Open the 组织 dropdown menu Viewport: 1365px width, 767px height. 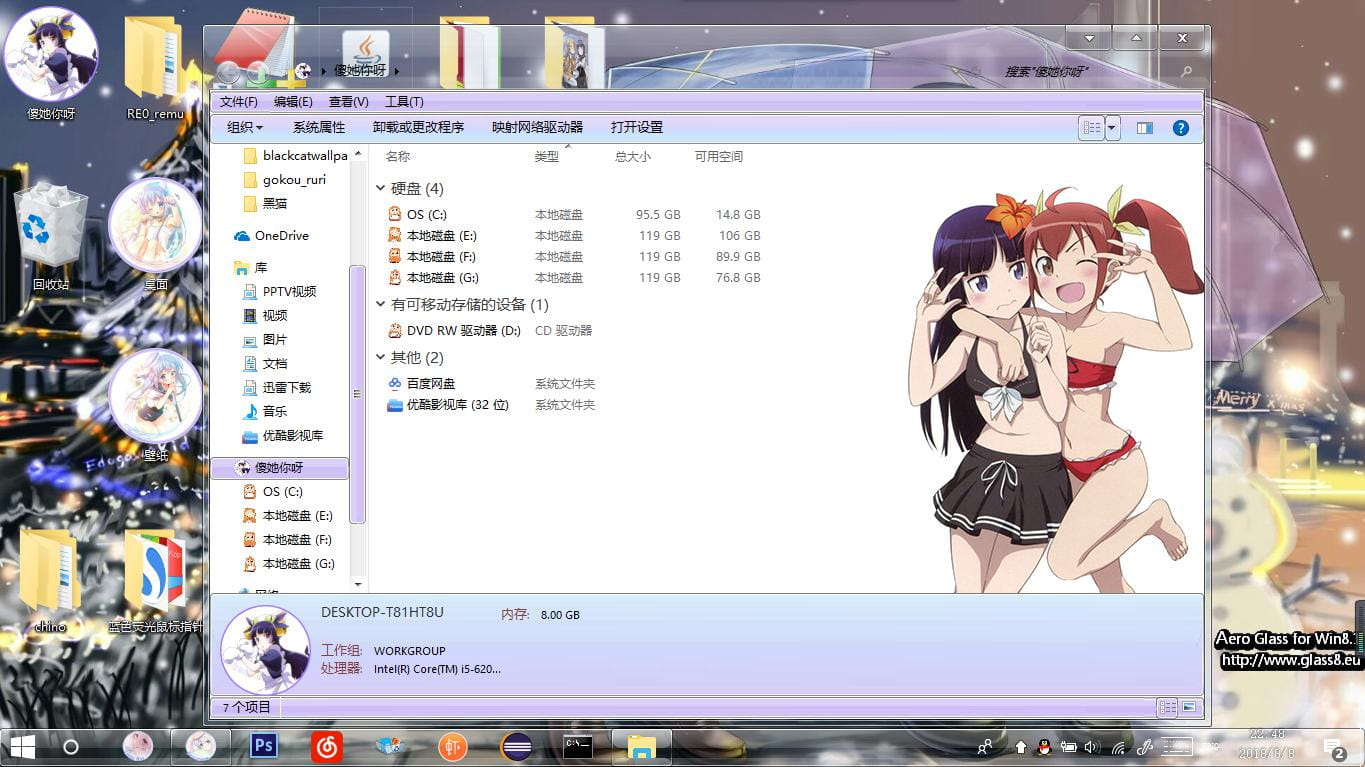[x=243, y=127]
